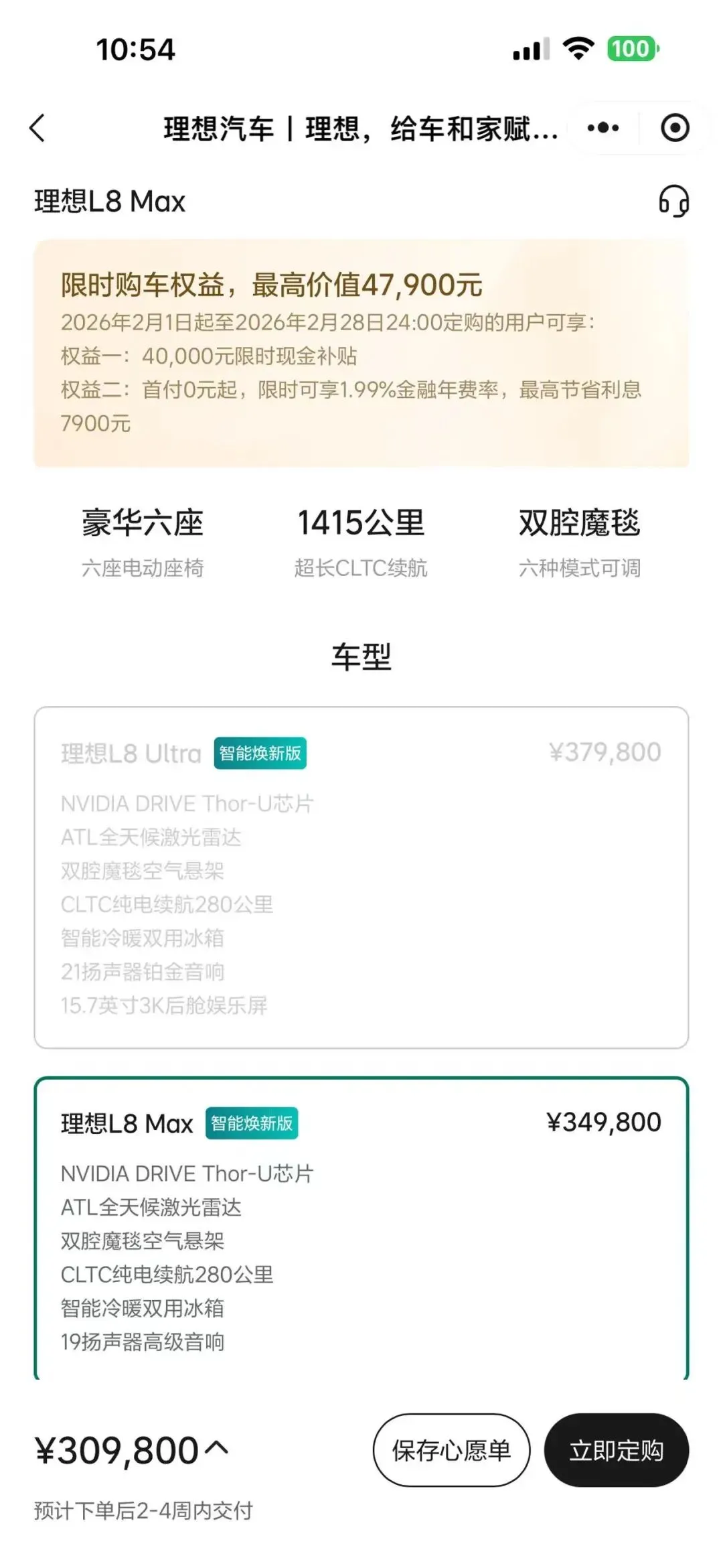Tap 立即定购 to order now
This screenshot has height=1568, width=723.
pos(617,1450)
